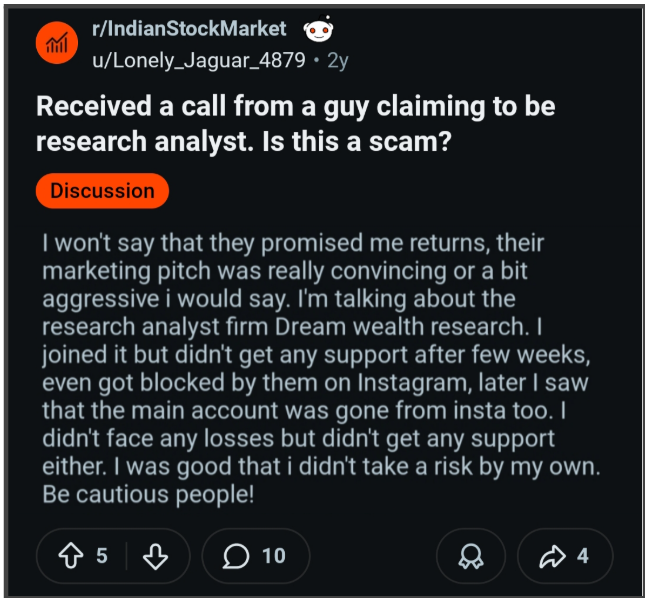Image resolution: width=645 pixels, height=598 pixels.
Task: Open comments via the speech bubble icon
Action: [x=236, y=556]
